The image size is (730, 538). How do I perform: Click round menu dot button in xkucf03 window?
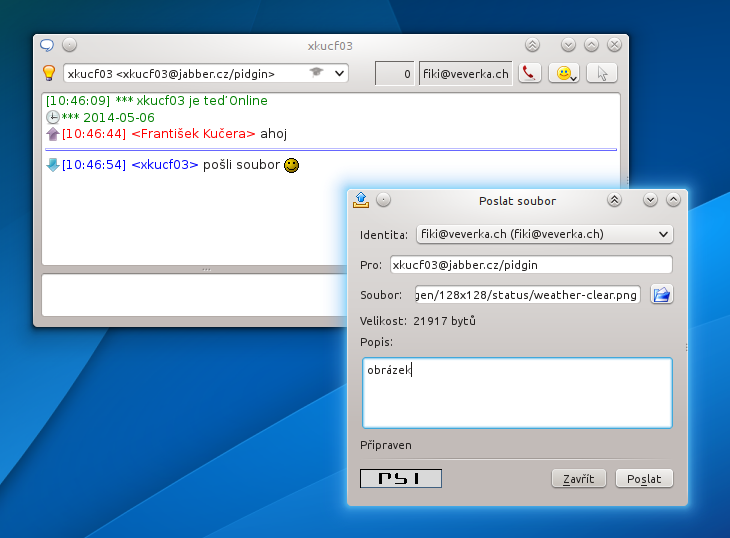69,45
